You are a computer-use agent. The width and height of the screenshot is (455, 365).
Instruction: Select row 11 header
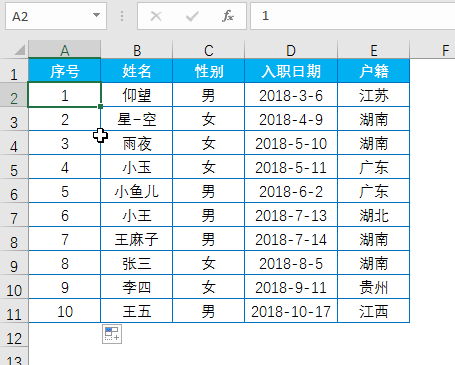[14, 311]
